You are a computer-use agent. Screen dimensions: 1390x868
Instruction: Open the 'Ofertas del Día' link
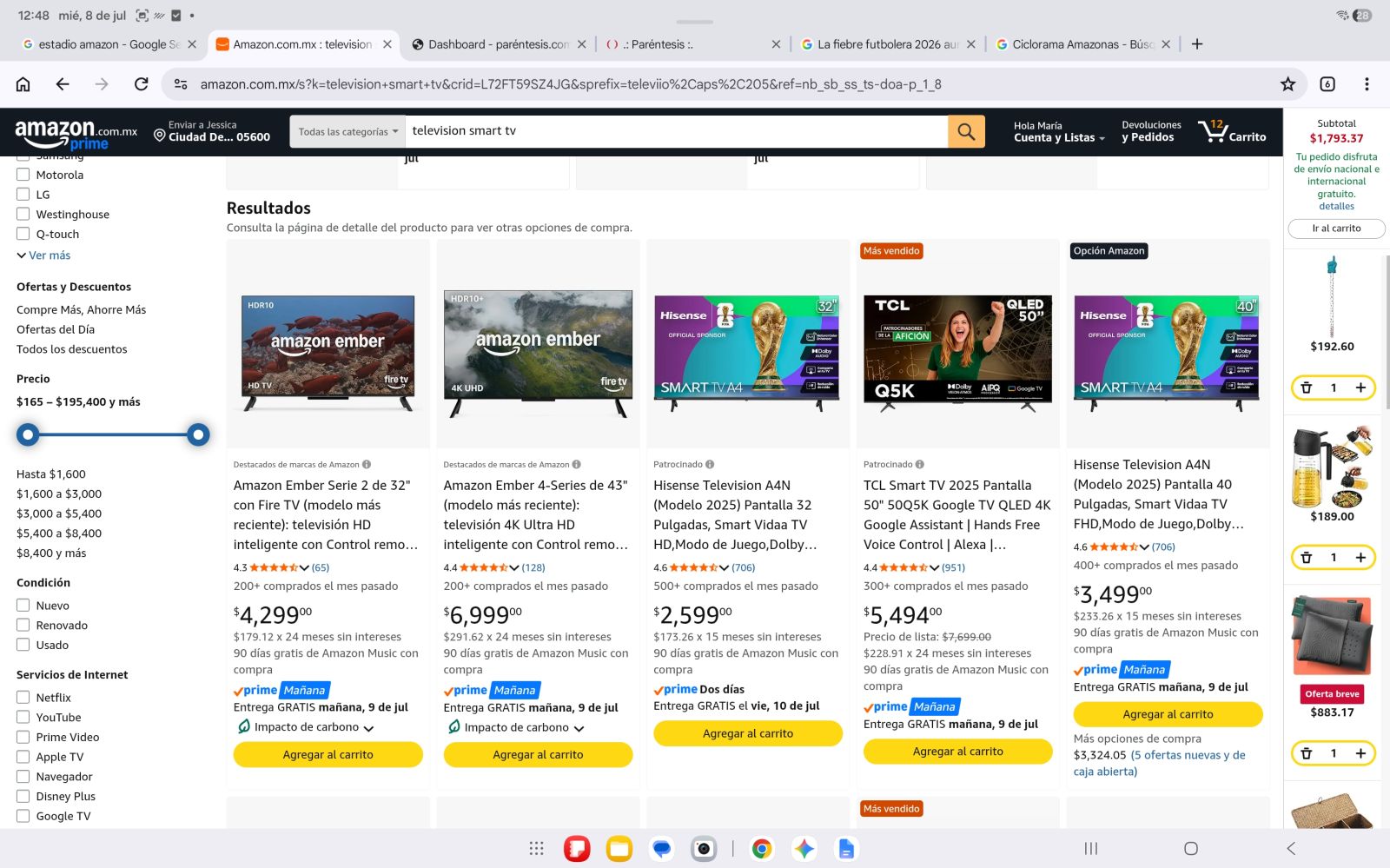tap(56, 329)
